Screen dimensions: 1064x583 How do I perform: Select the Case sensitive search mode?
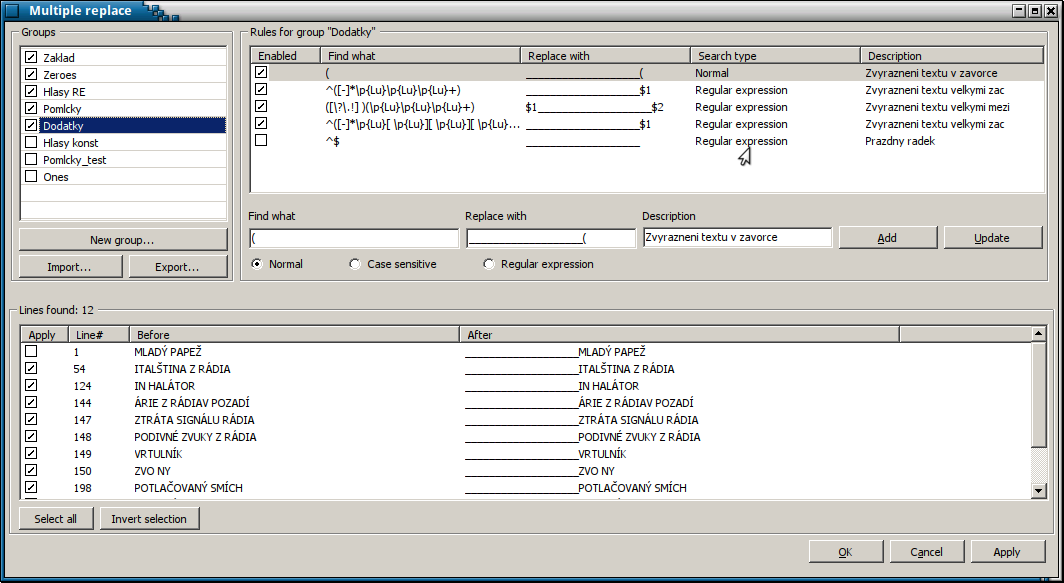(355, 263)
